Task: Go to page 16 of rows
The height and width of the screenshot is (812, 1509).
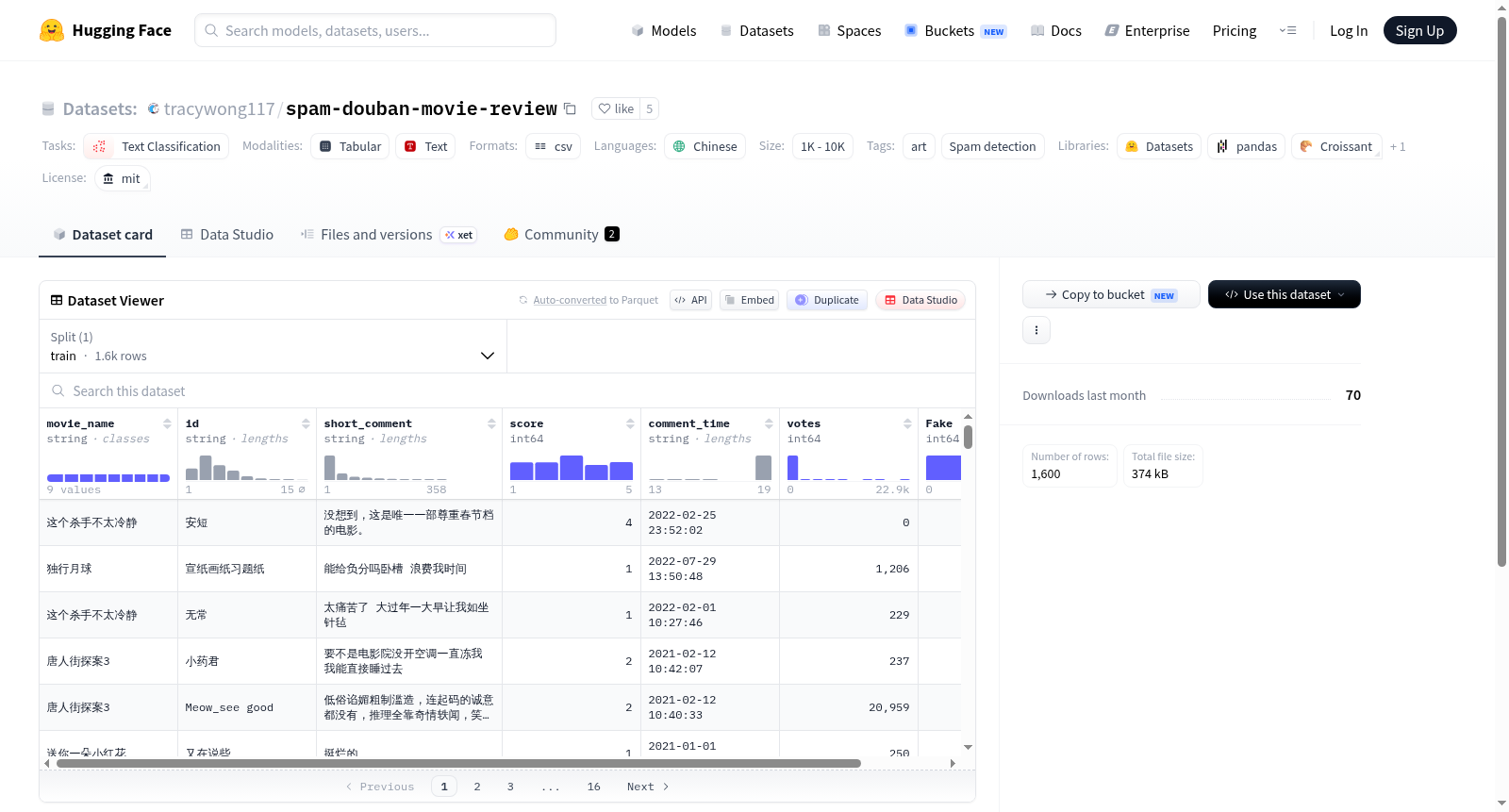Action: [593, 787]
